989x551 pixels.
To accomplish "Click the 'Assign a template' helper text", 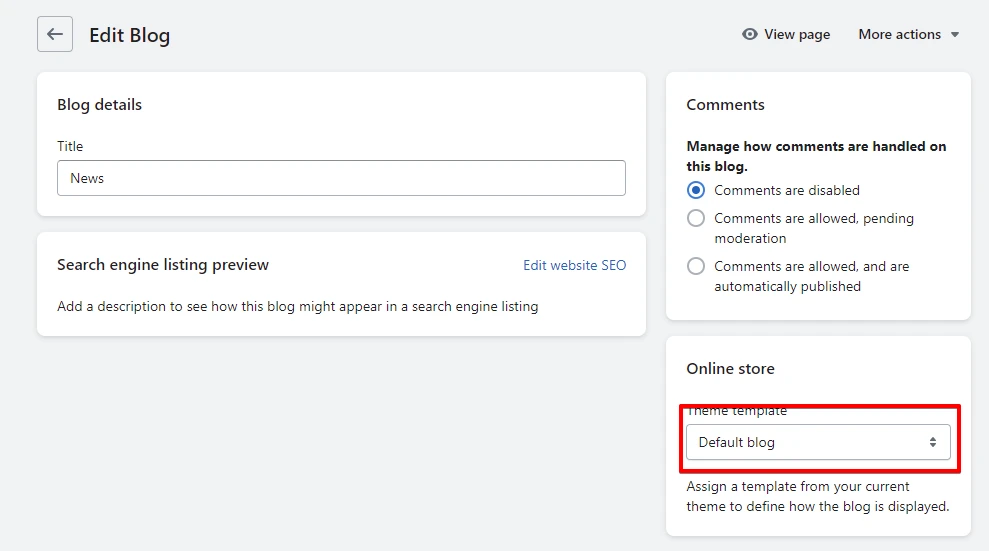I will tap(817, 496).
